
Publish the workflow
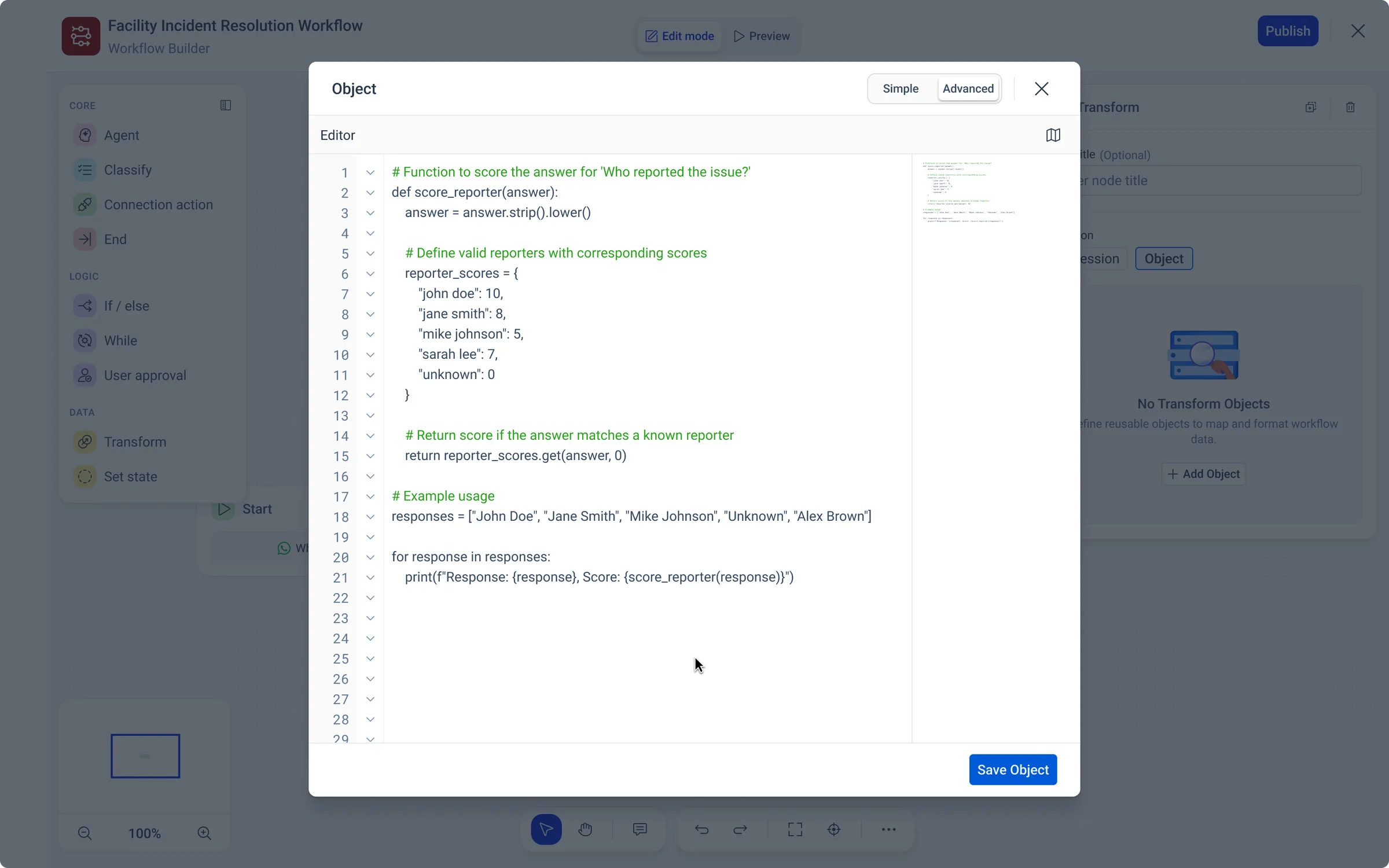pyautogui.click(x=1288, y=31)
